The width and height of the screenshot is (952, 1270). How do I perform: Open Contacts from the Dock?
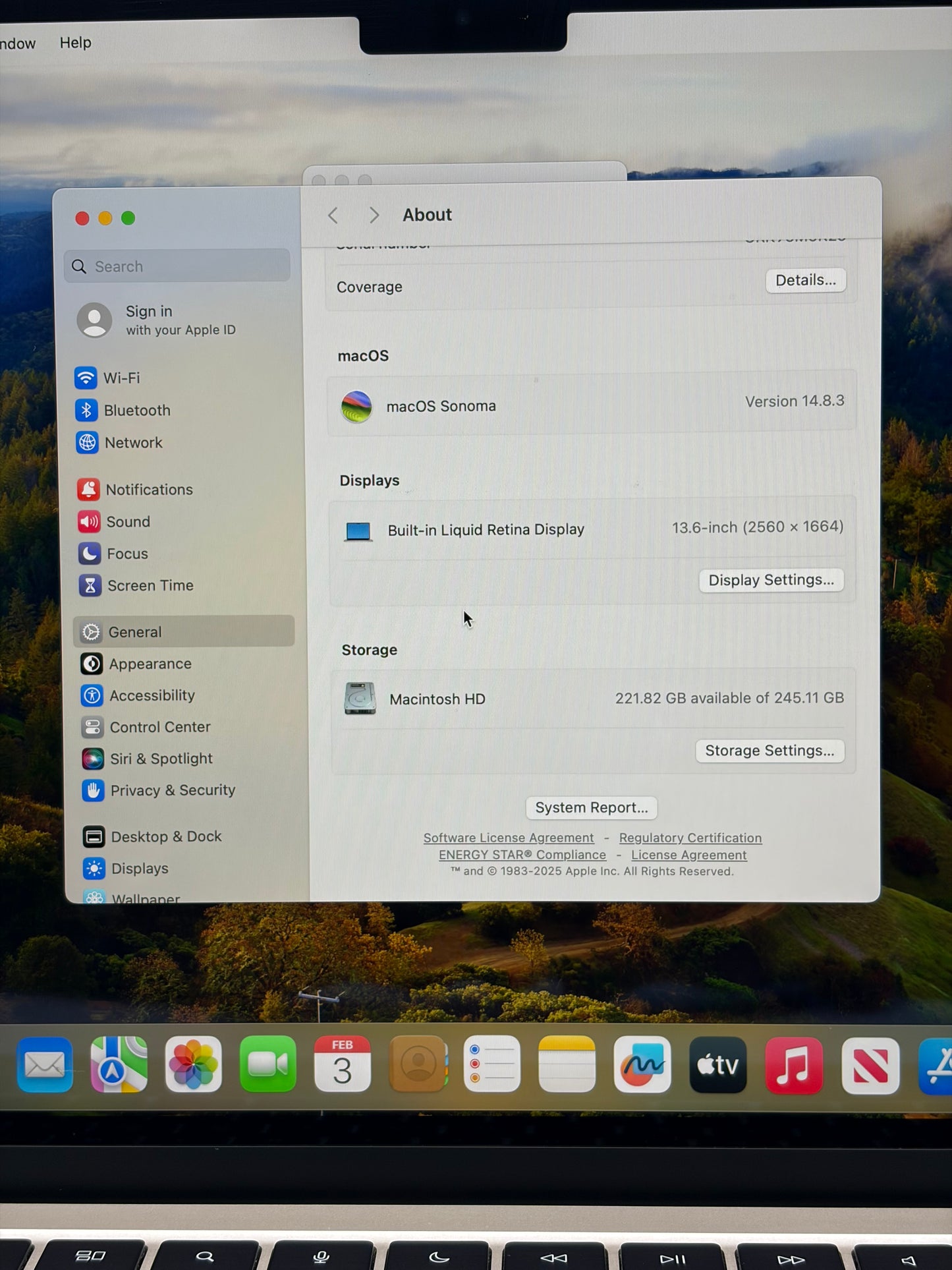(418, 1064)
